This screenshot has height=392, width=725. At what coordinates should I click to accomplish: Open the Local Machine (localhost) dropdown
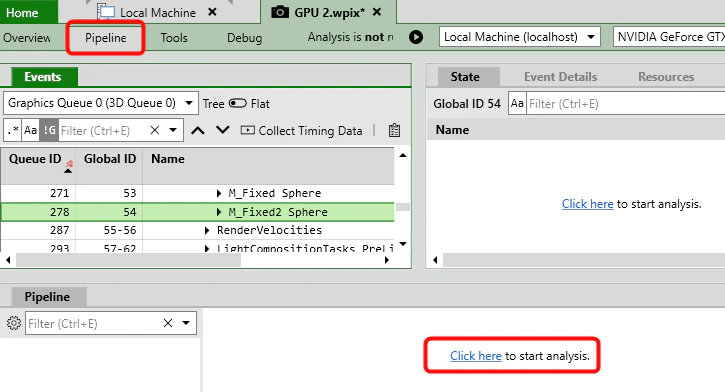click(520, 37)
